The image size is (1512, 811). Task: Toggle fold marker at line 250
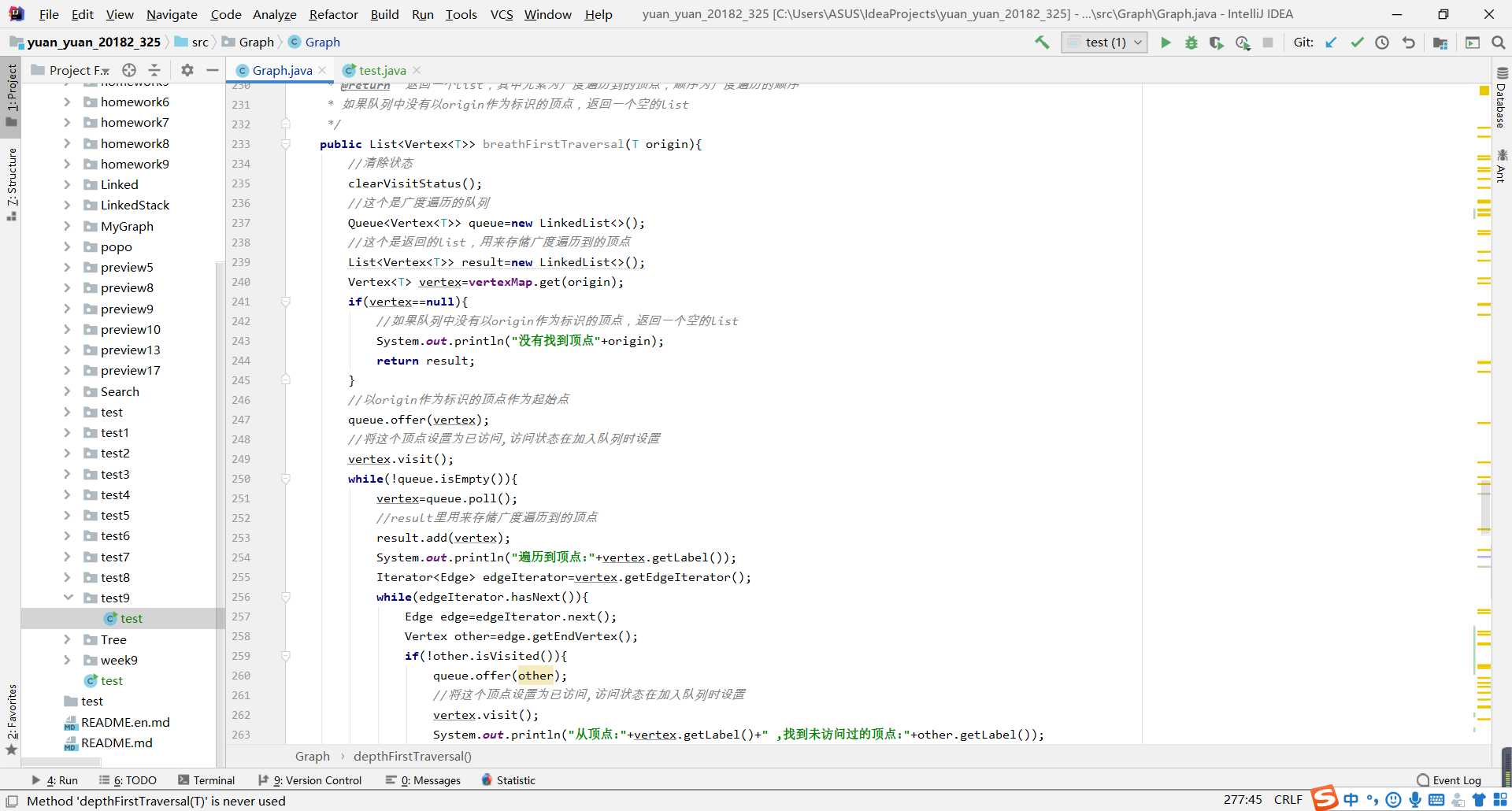[286, 479]
